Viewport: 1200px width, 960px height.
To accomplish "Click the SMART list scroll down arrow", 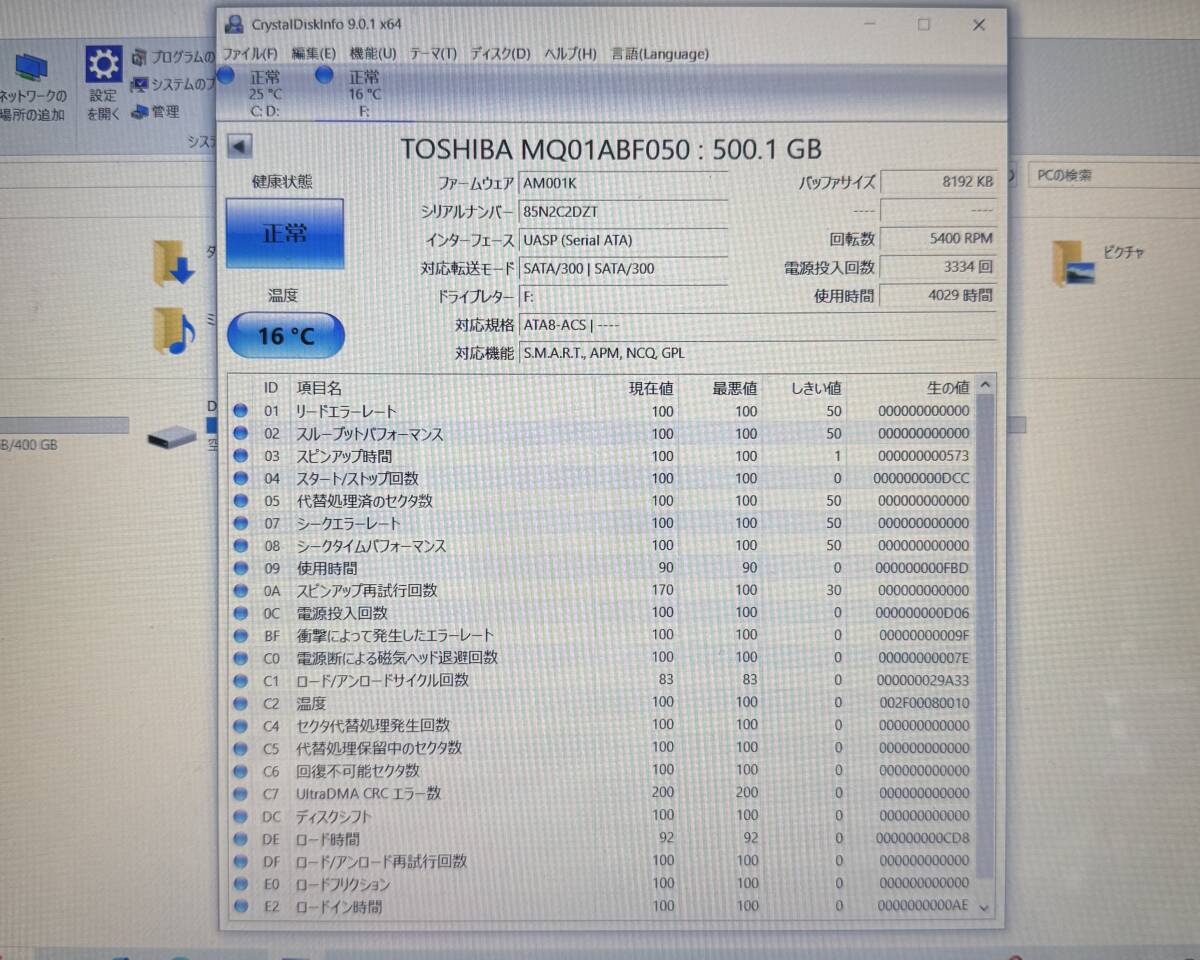I will tap(985, 907).
